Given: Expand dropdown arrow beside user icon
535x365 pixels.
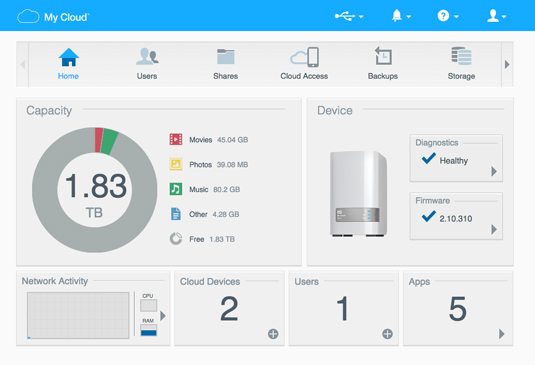Looking at the screenshot, I should click(x=504, y=16).
